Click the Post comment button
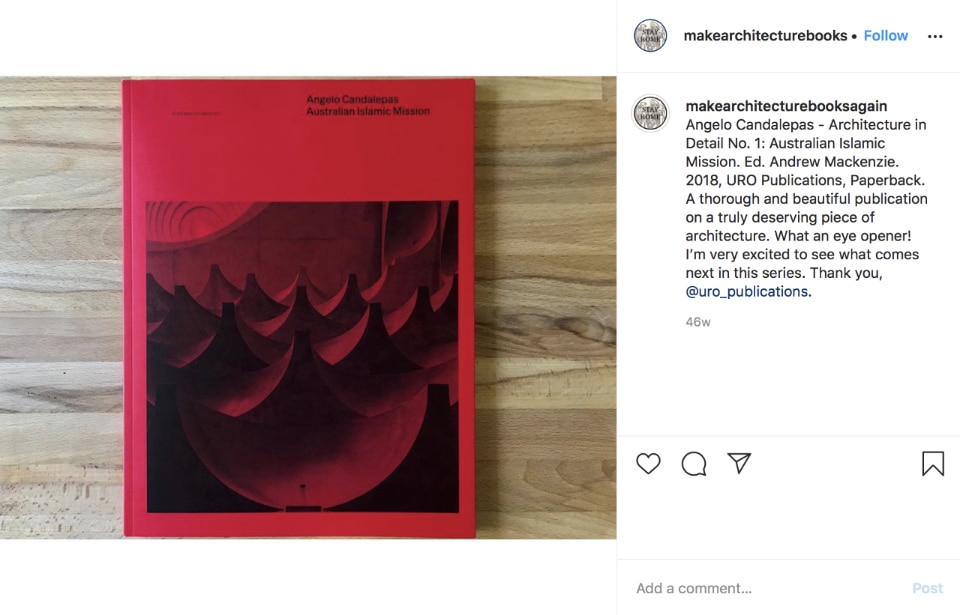The height and width of the screenshot is (615, 960). 927,588
